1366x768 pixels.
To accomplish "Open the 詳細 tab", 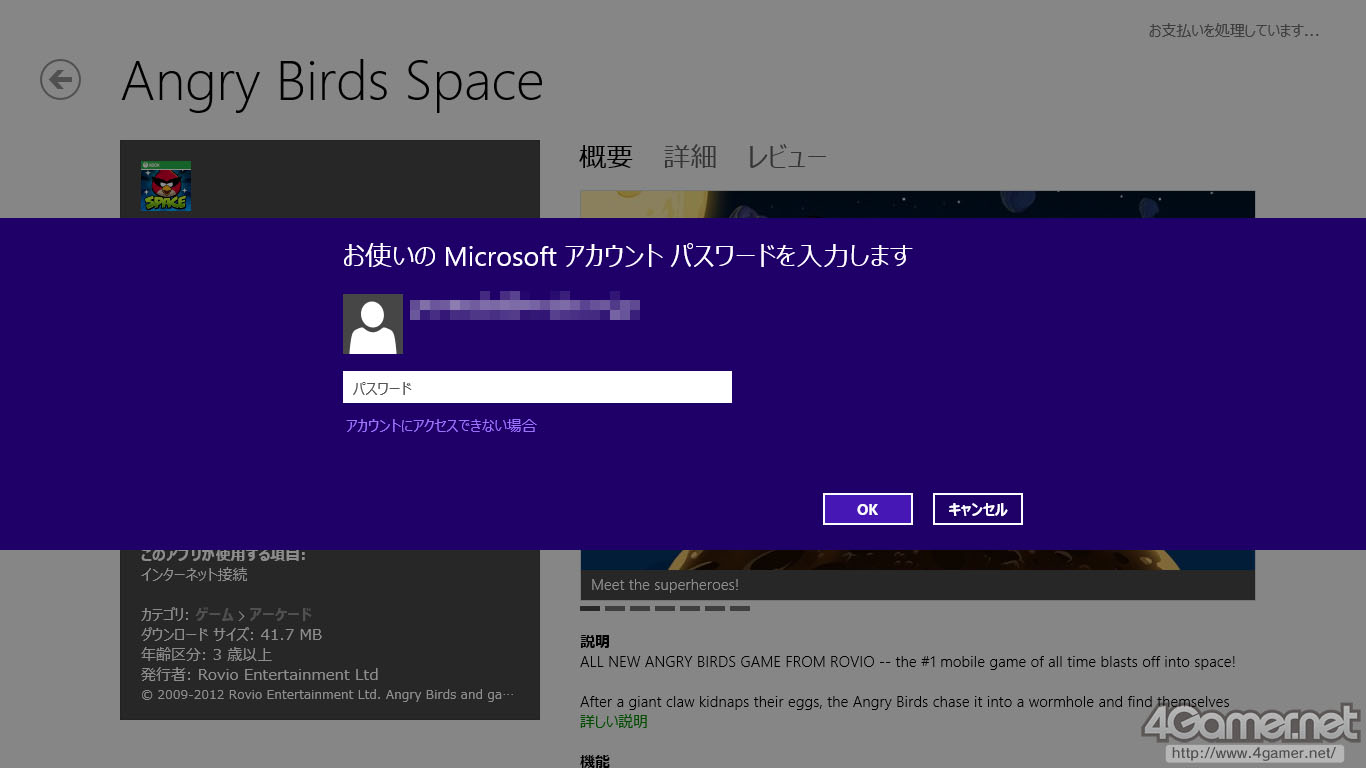I will coord(690,157).
